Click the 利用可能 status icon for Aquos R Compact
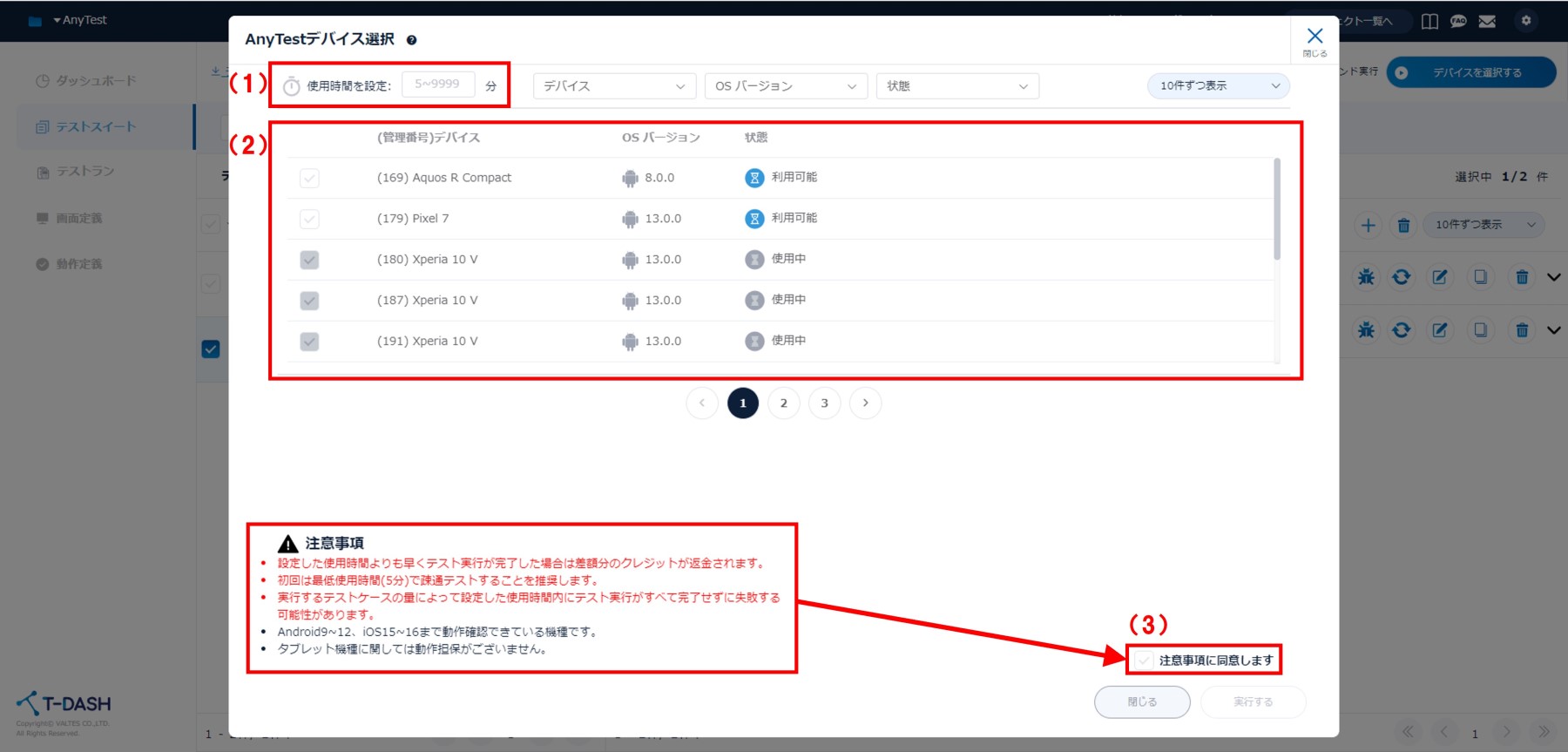Viewport: 1568px width, 752px height. pyautogui.click(x=754, y=178)
